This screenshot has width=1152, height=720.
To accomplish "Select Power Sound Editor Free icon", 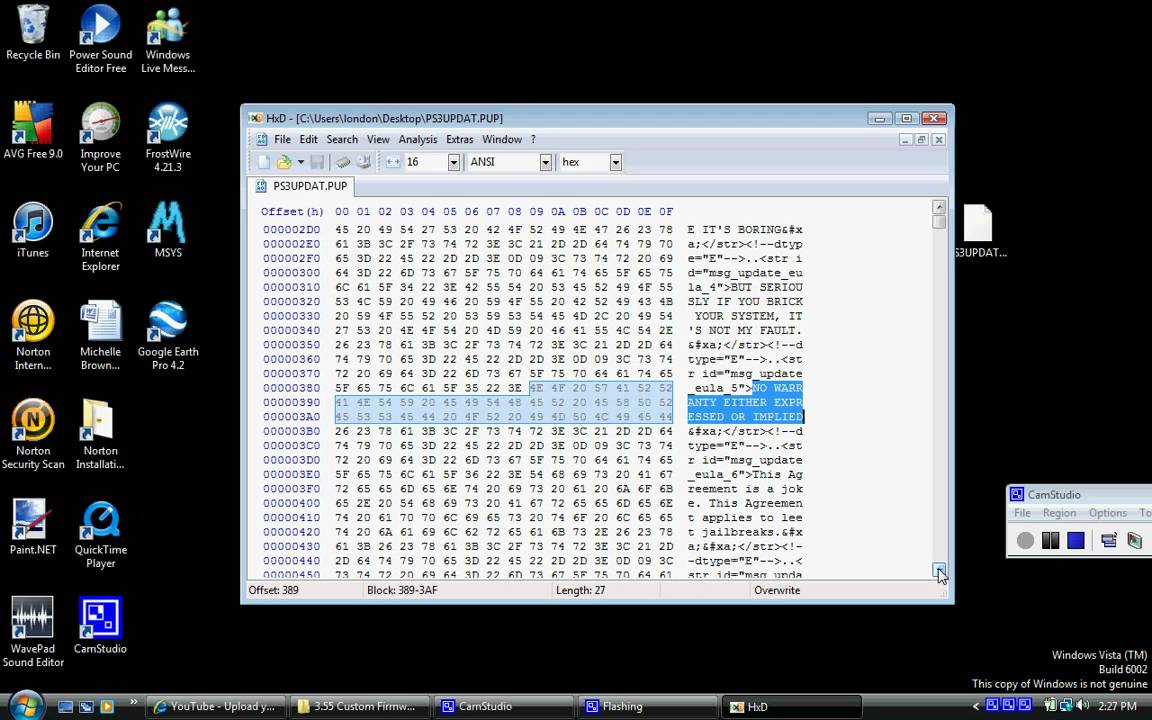I will (x=101, y=39).
